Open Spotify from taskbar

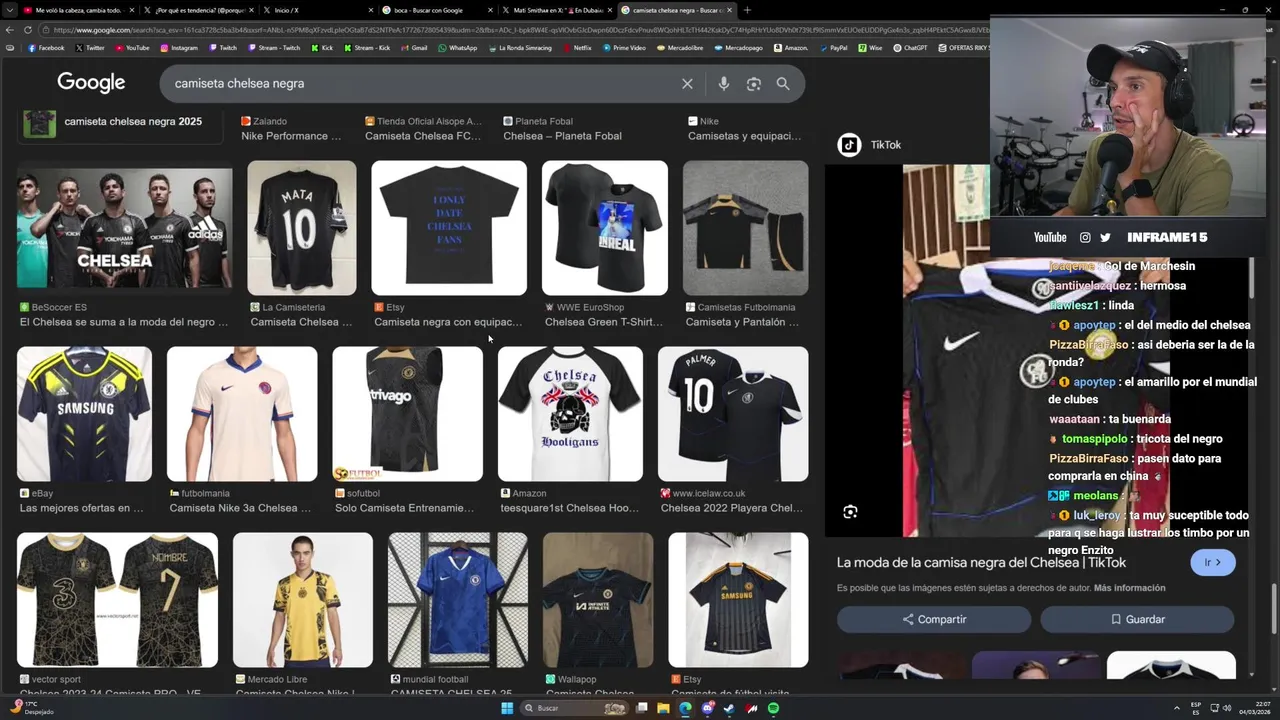click(774, 708)
